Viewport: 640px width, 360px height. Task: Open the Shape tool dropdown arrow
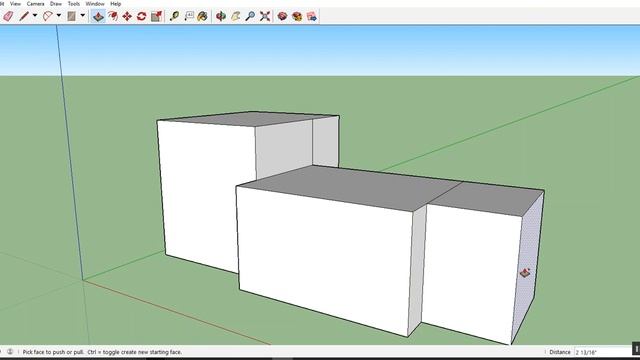click(82, 16)
